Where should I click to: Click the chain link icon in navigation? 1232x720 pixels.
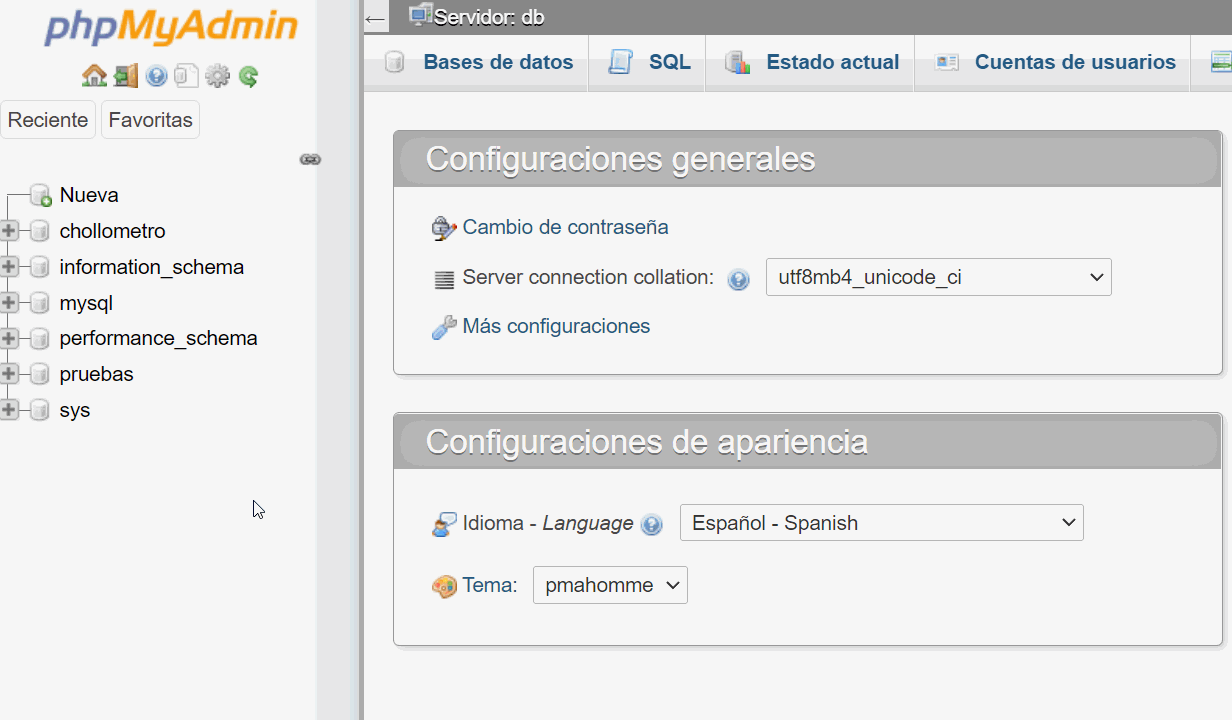point(310,159)
